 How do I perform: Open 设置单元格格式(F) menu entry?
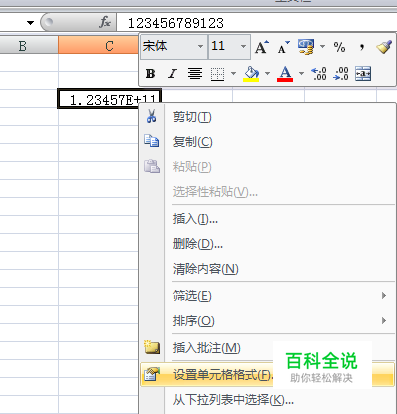click(x=267, y=375)
